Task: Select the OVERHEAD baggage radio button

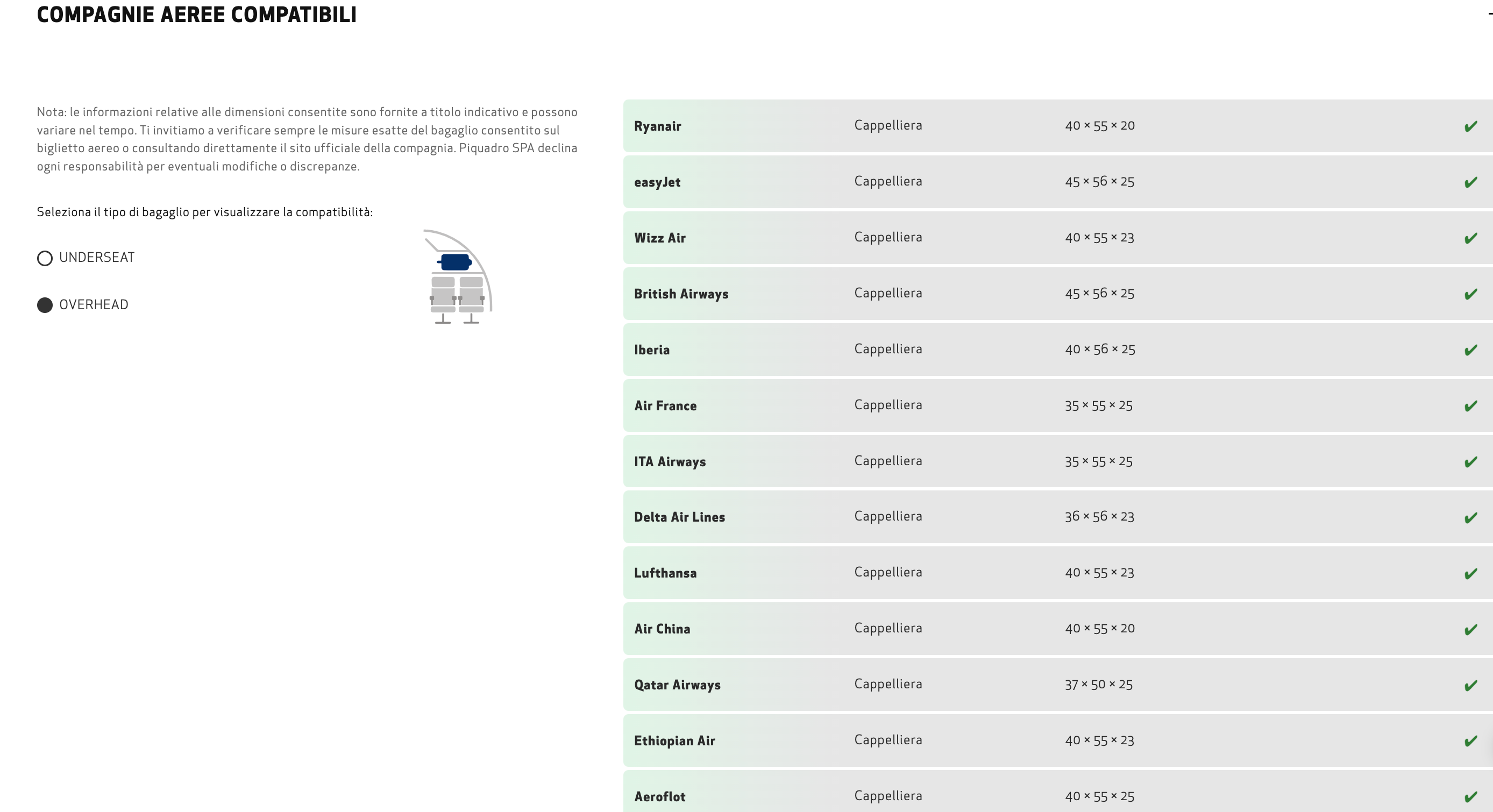Action: (45, 305)
